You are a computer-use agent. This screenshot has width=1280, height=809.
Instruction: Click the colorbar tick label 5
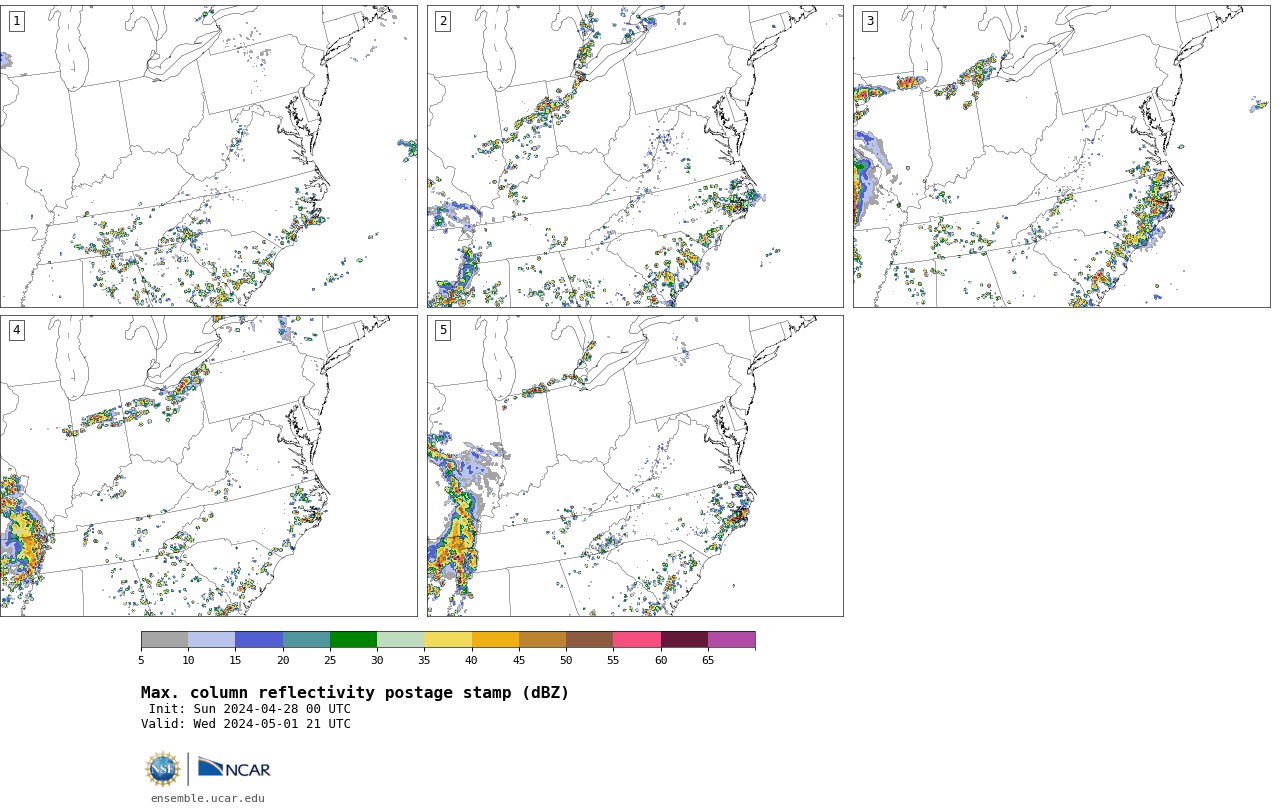141,660
